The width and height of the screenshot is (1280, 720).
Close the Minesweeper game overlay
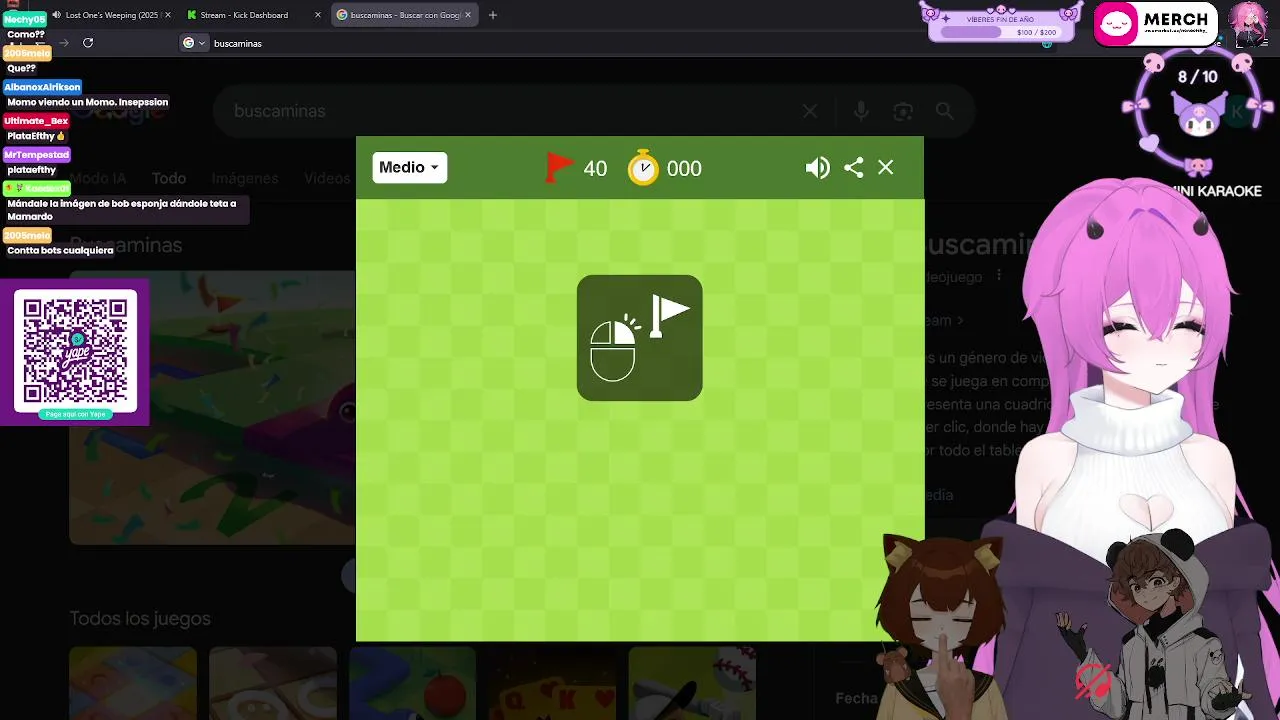[886, 168]
